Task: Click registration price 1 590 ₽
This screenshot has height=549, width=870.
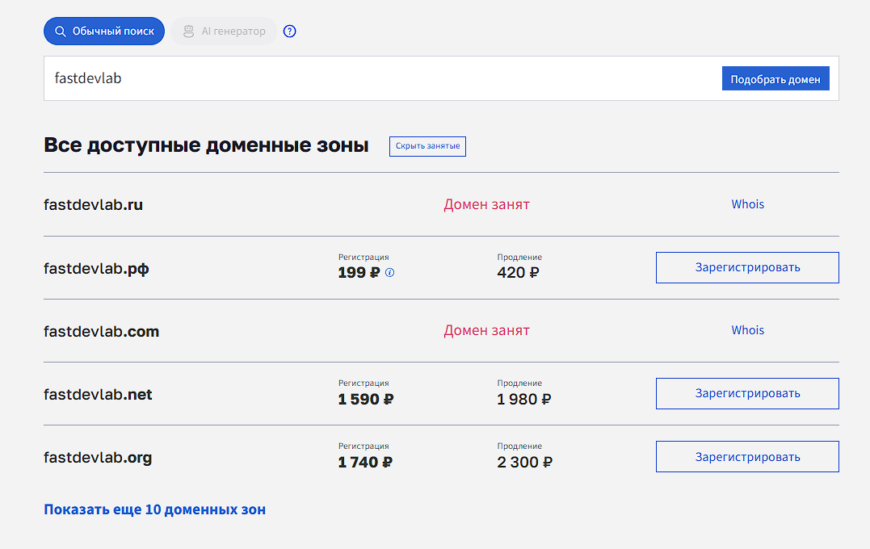Action: click(x=366, y=399)
